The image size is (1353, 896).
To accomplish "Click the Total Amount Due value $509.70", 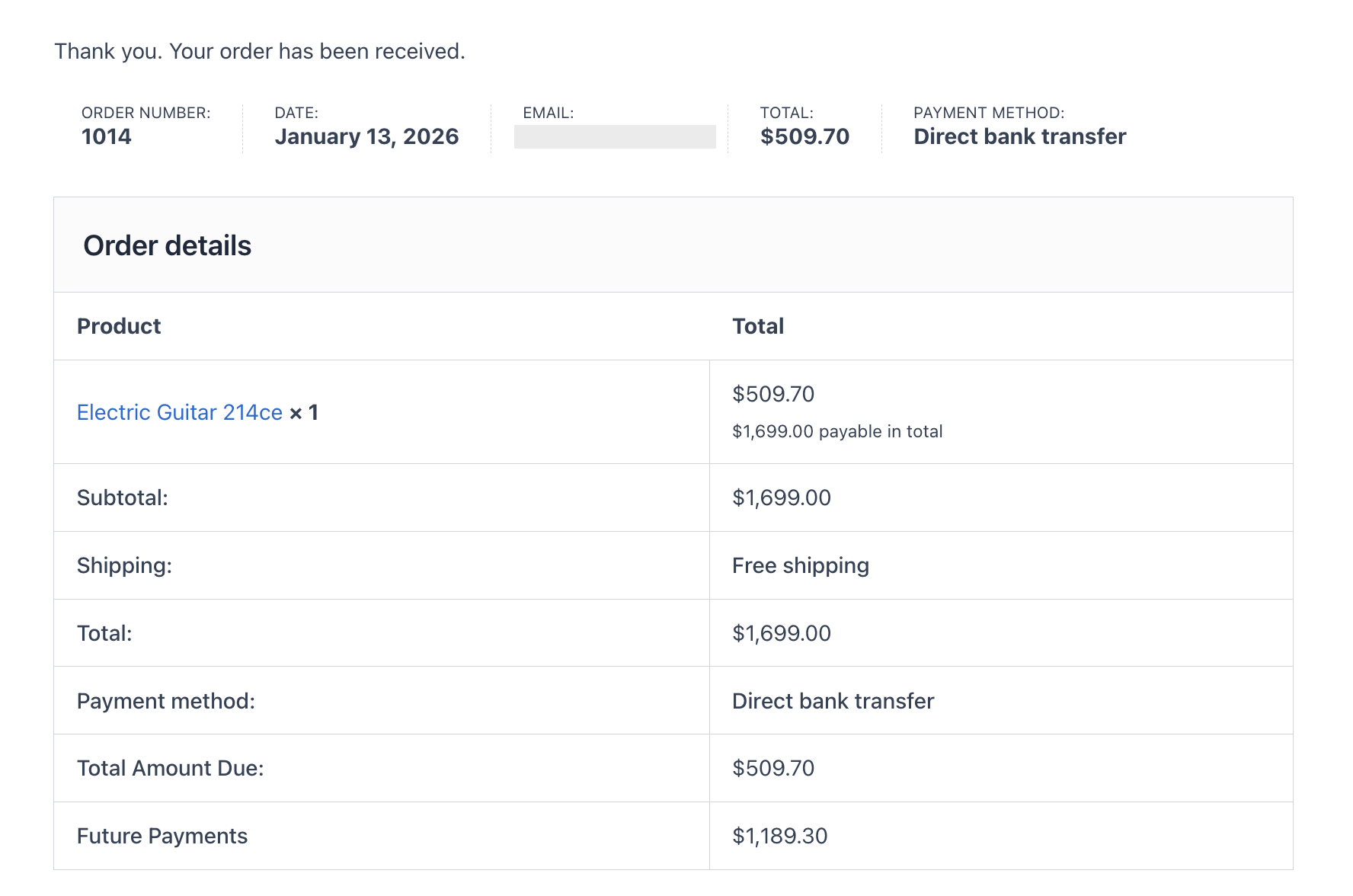I will pos(773,768).
